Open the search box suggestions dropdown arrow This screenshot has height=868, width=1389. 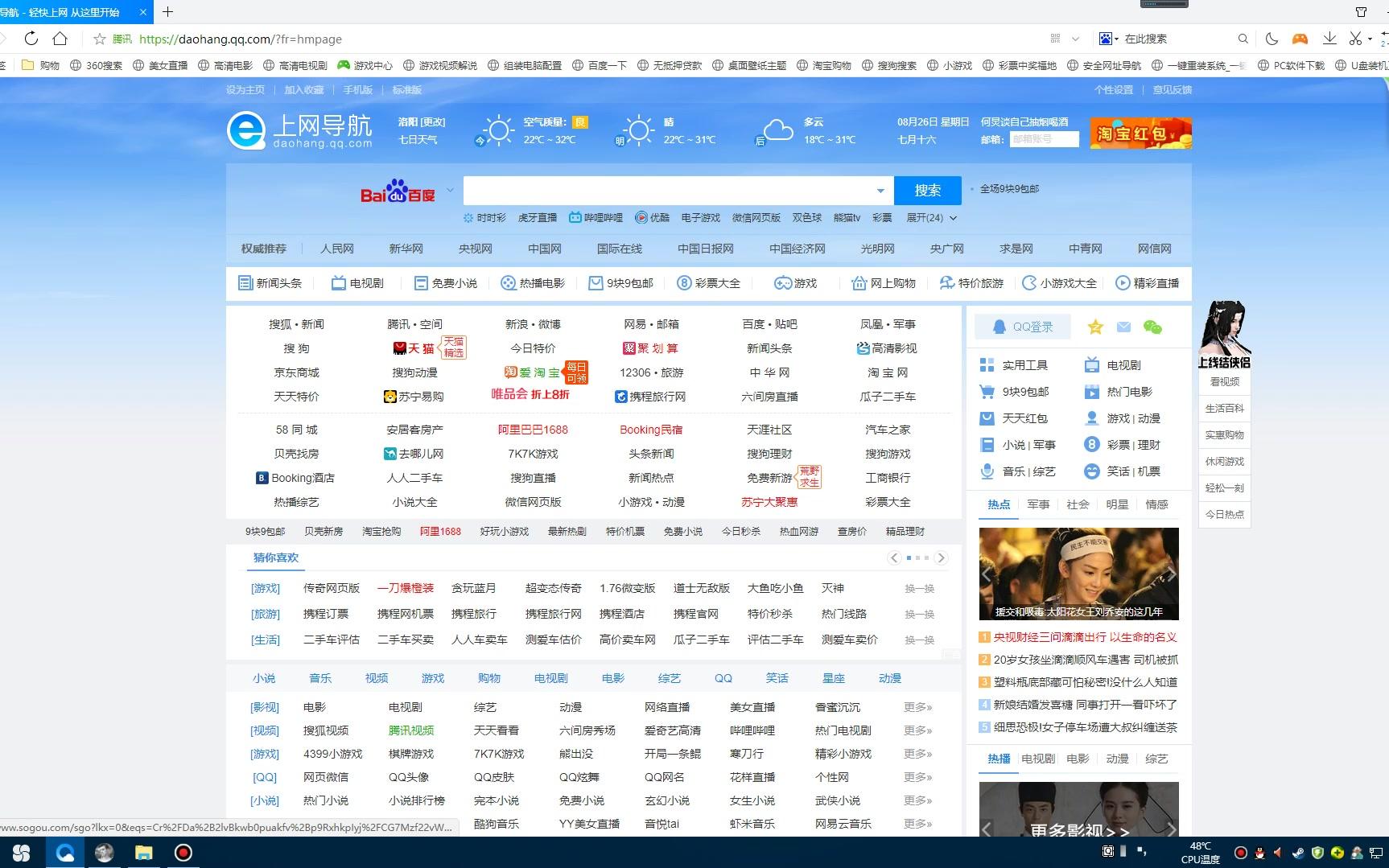880,191
